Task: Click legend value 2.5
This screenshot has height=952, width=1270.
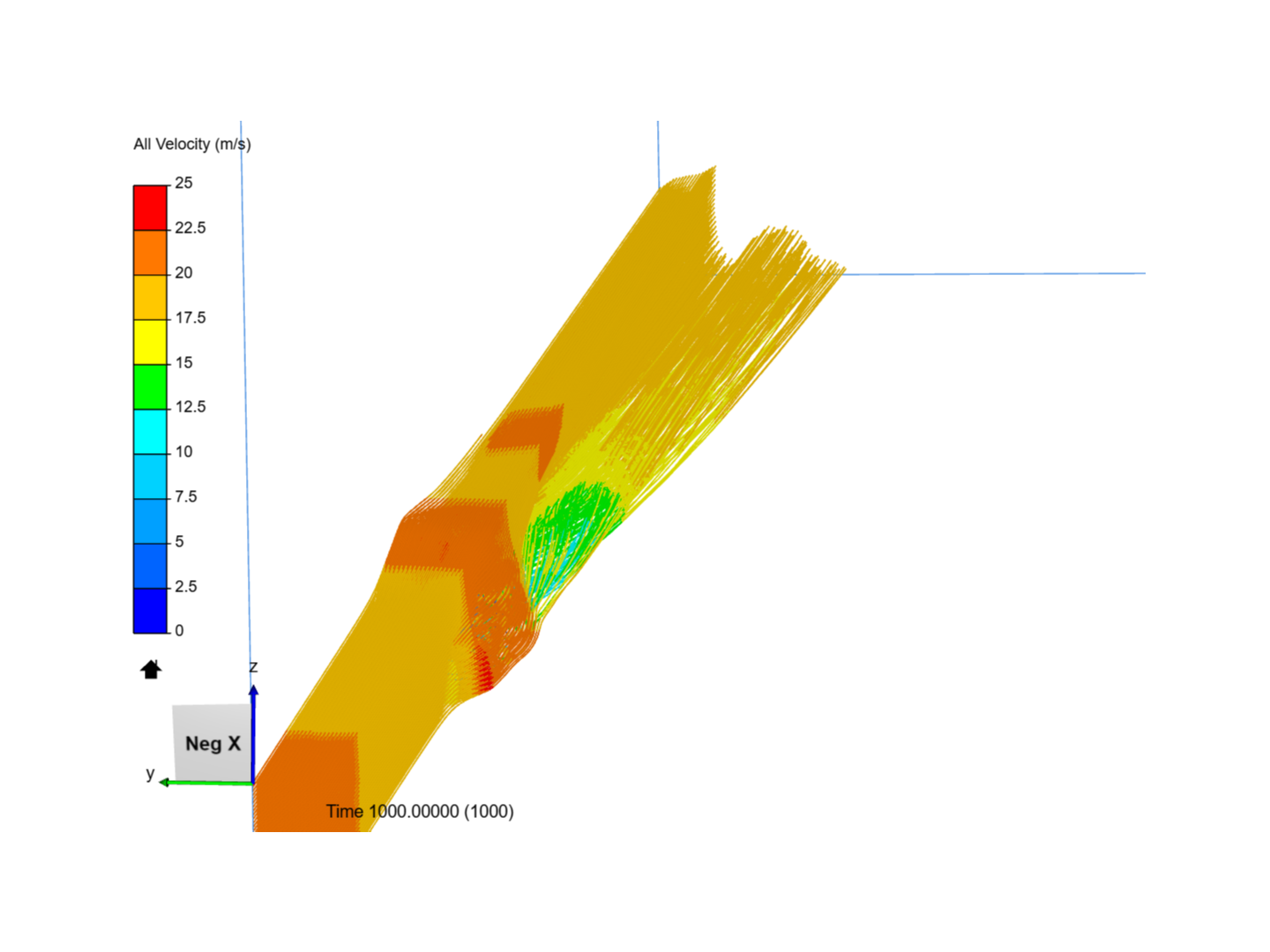Action: 186,586
